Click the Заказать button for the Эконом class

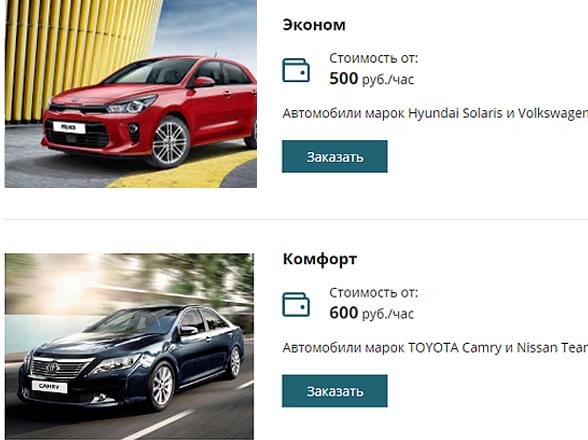[334, 156]
